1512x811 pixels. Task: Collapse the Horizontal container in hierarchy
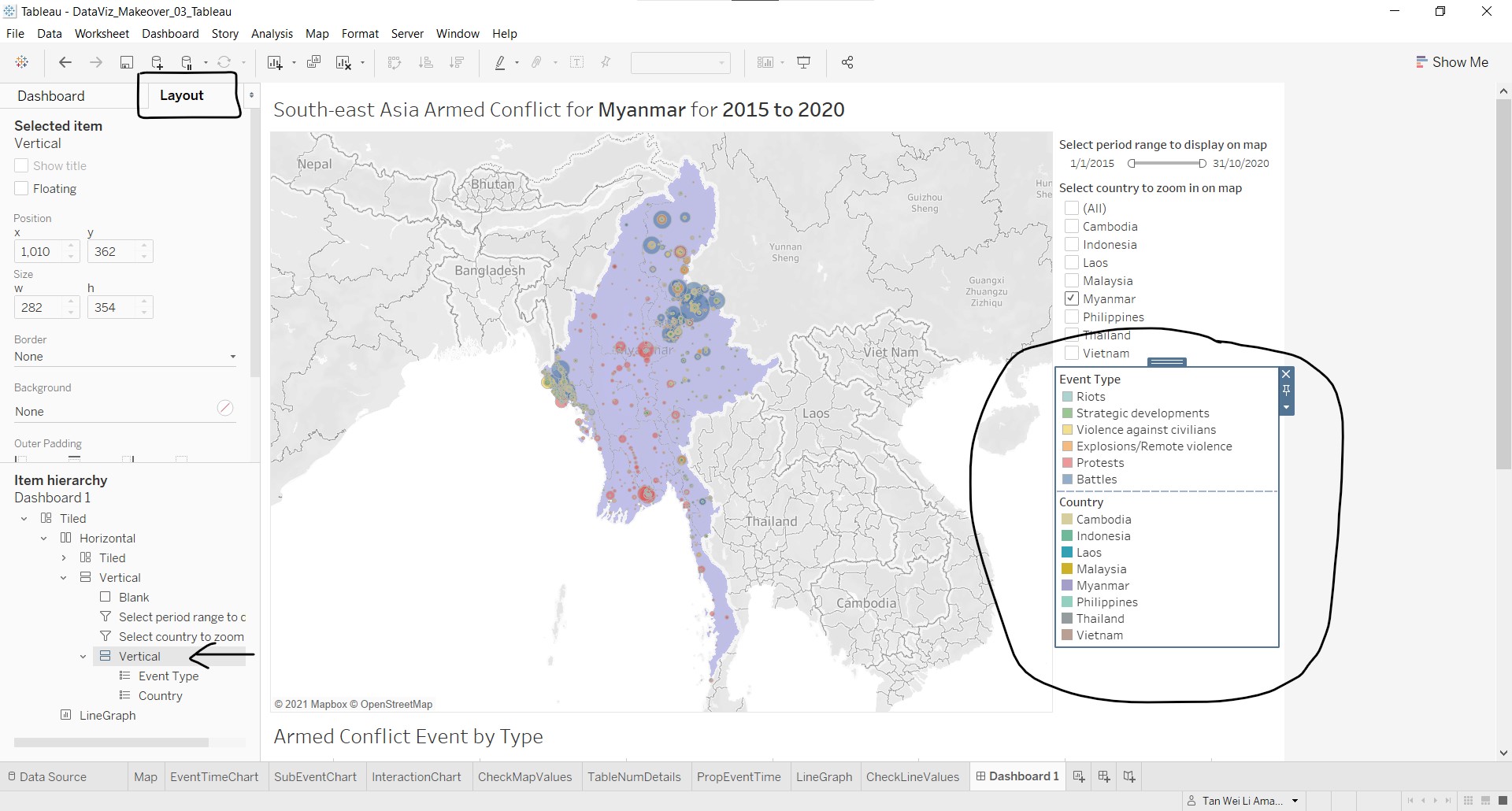coord(44,539)
